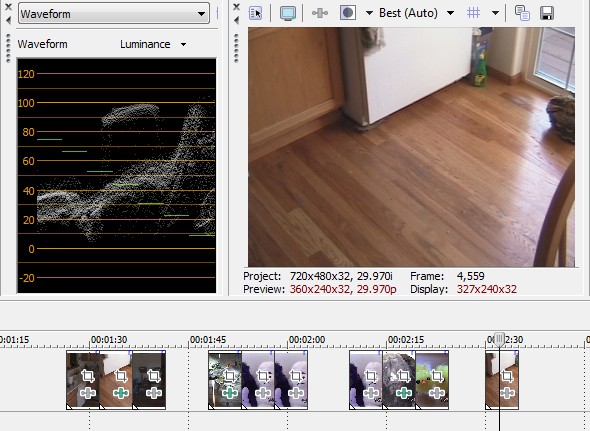Toggle Split Screen View icon
The height and width of the screenshot is (431, 590).
(x=348, y=13)
